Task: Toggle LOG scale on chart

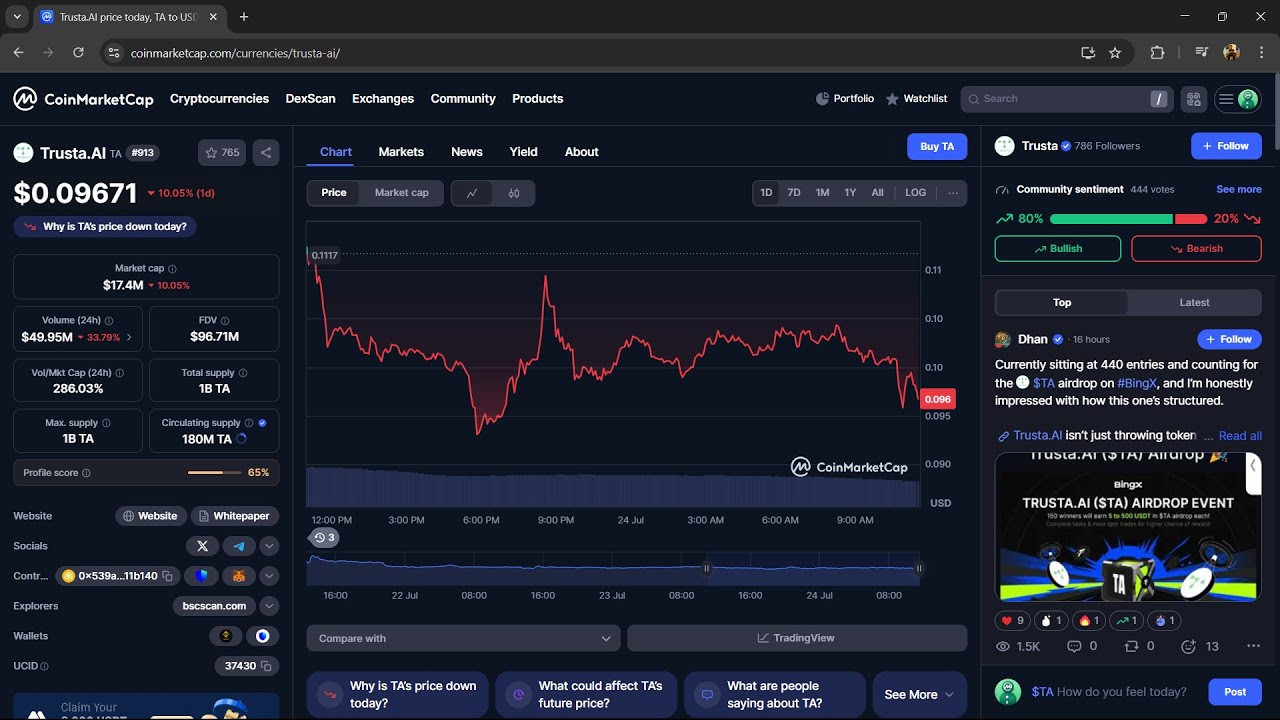Action: pos(916,193)
